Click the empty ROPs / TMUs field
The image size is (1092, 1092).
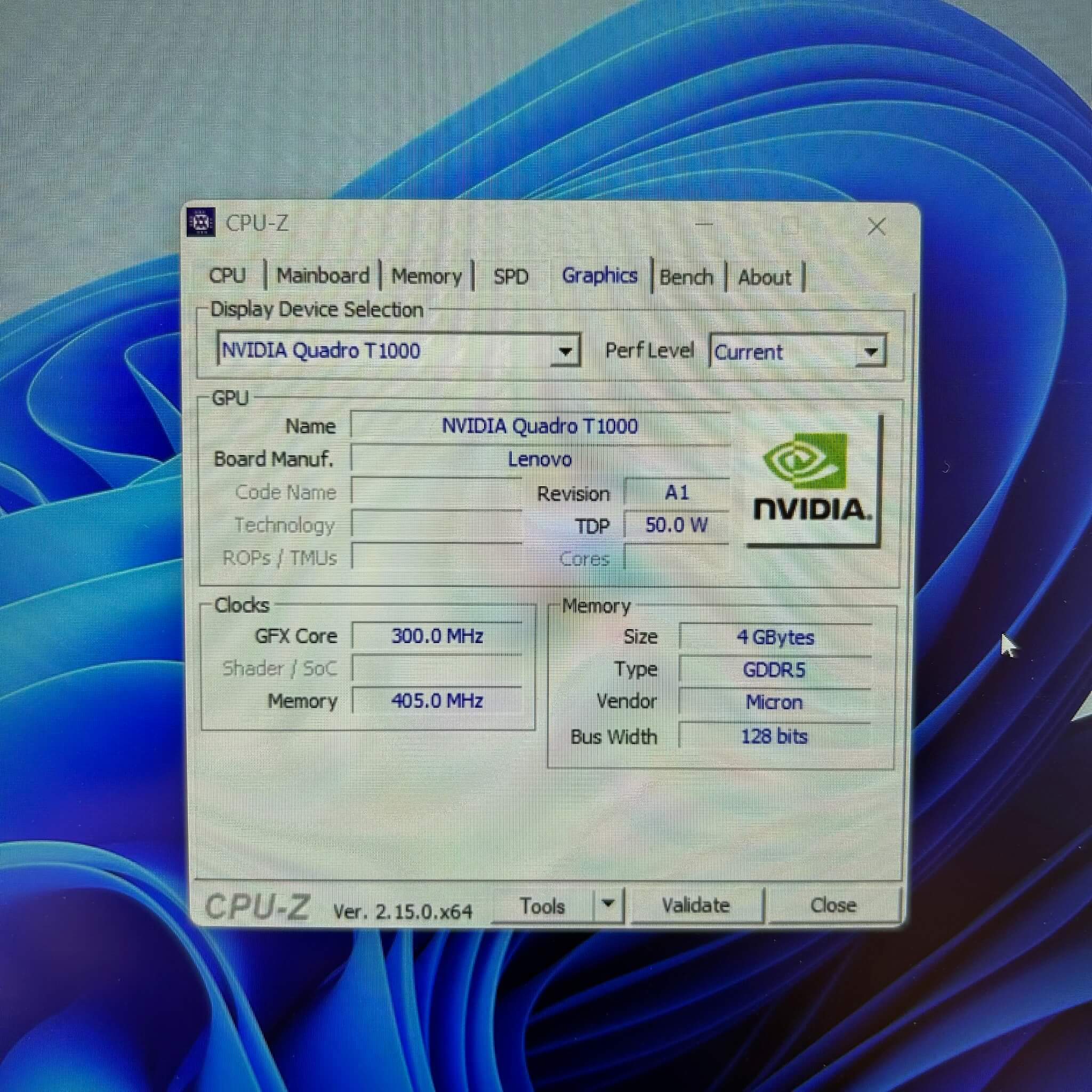point(436,557)
